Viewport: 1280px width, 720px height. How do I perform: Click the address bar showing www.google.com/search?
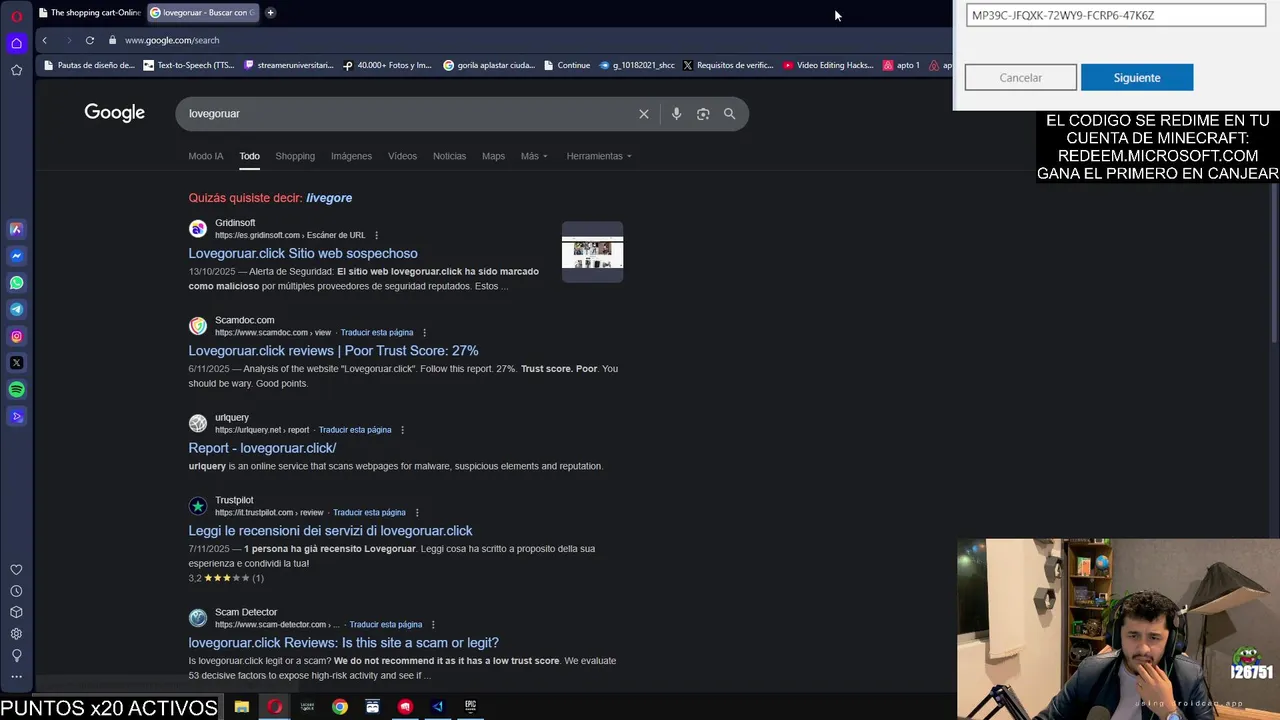tap(172, 40)
